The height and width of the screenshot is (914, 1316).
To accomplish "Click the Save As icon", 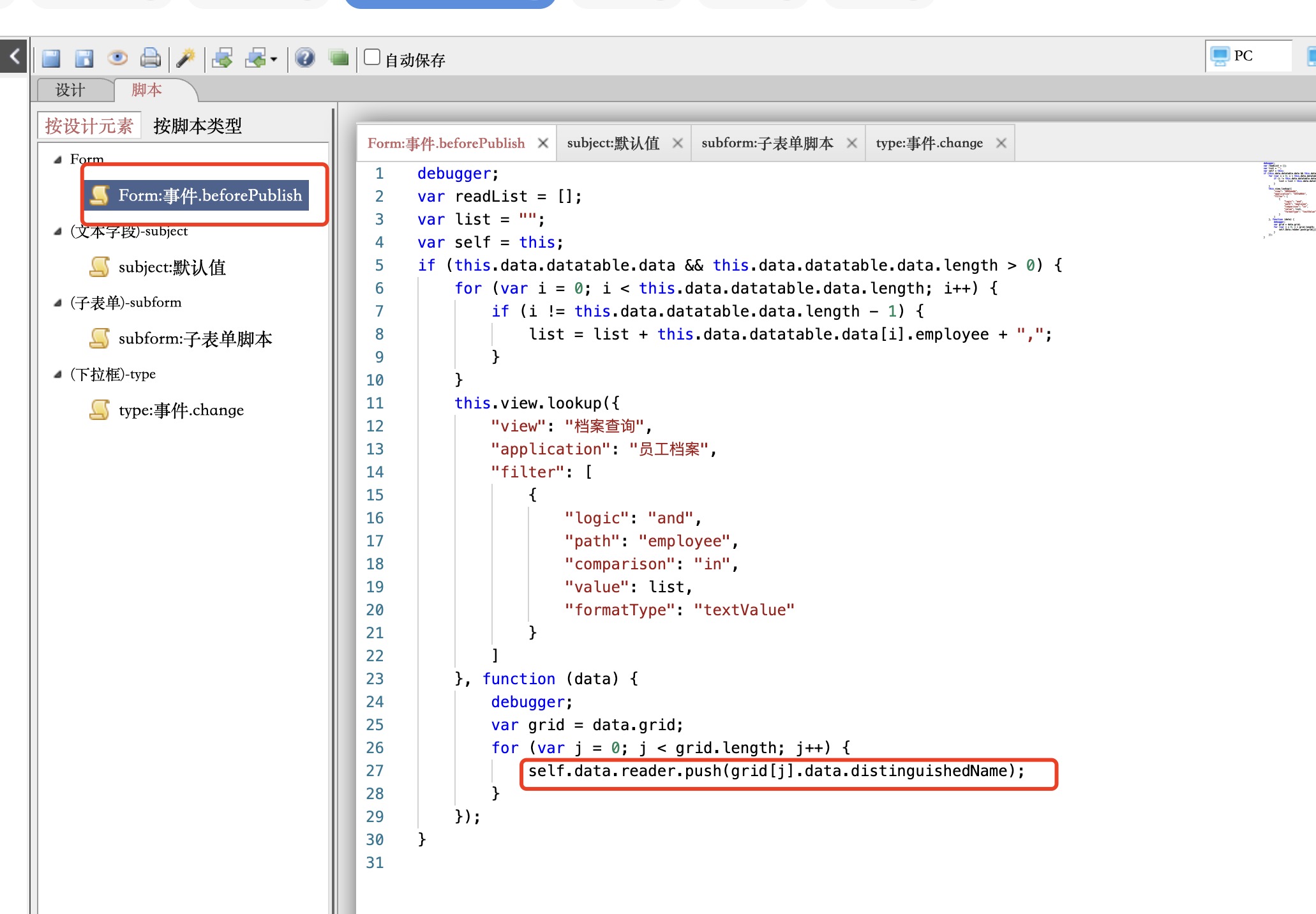I will point(84,59).
